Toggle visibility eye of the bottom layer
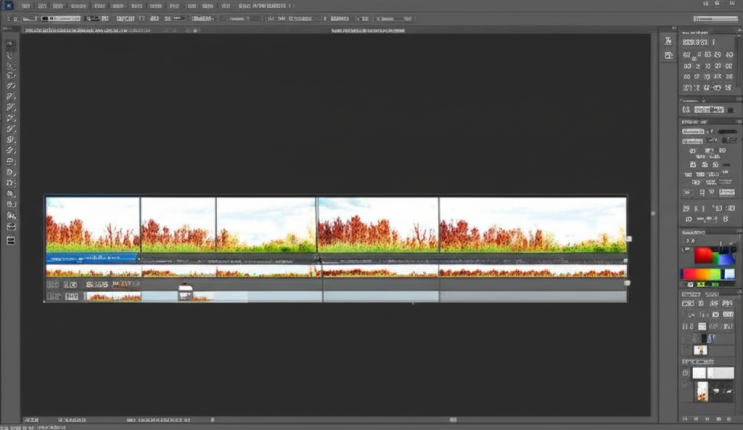Image resolution: width=743 pixels, height=430 pixels. pyautogui.click(x=685, y=385)
